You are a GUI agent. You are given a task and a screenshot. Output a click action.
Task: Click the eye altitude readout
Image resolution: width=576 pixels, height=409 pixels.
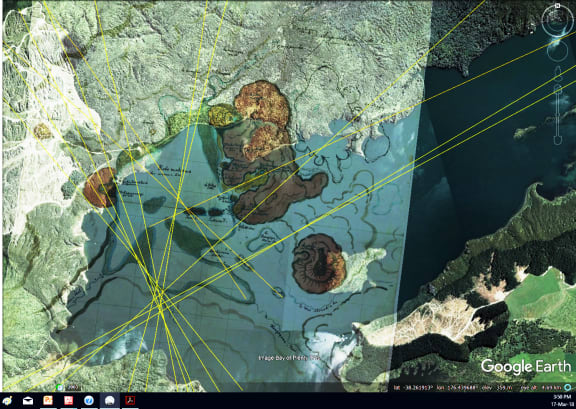(x=540, y=387)
